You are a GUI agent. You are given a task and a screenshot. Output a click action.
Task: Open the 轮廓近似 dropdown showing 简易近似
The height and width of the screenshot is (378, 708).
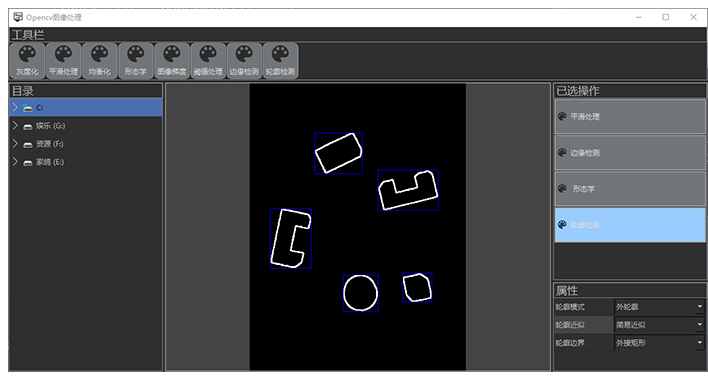pyautogui.click(x=660, y=325)
